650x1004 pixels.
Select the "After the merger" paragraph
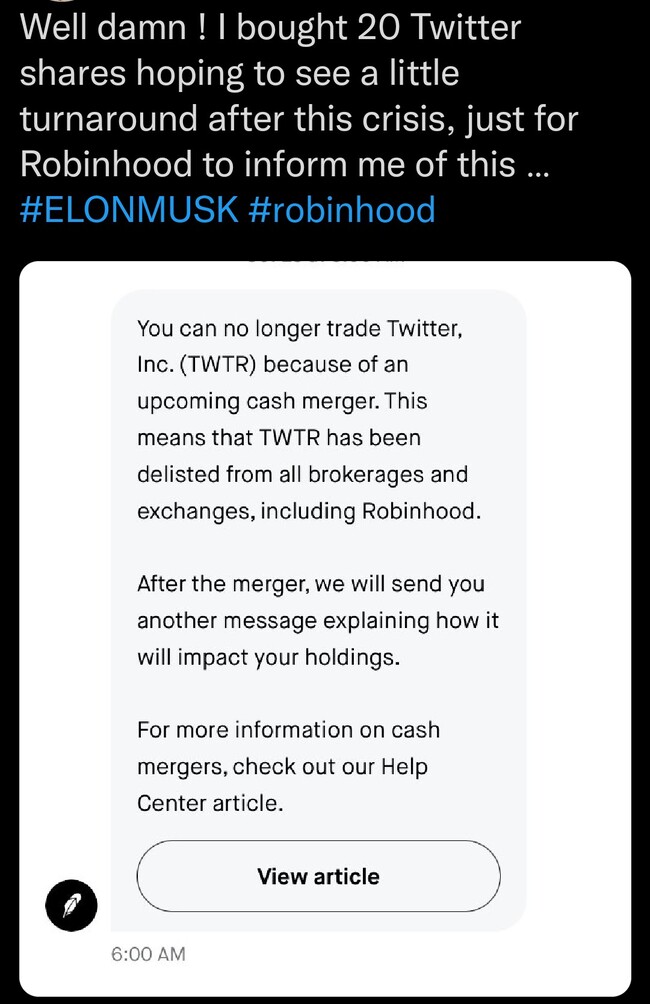pyautogui.click(x=317, y=620)
